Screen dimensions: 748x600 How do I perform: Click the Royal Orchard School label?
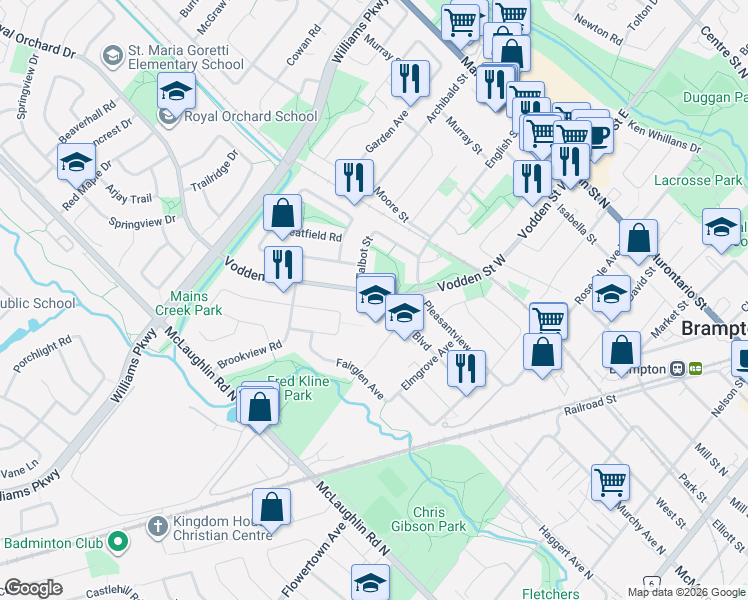pos(251,116)
